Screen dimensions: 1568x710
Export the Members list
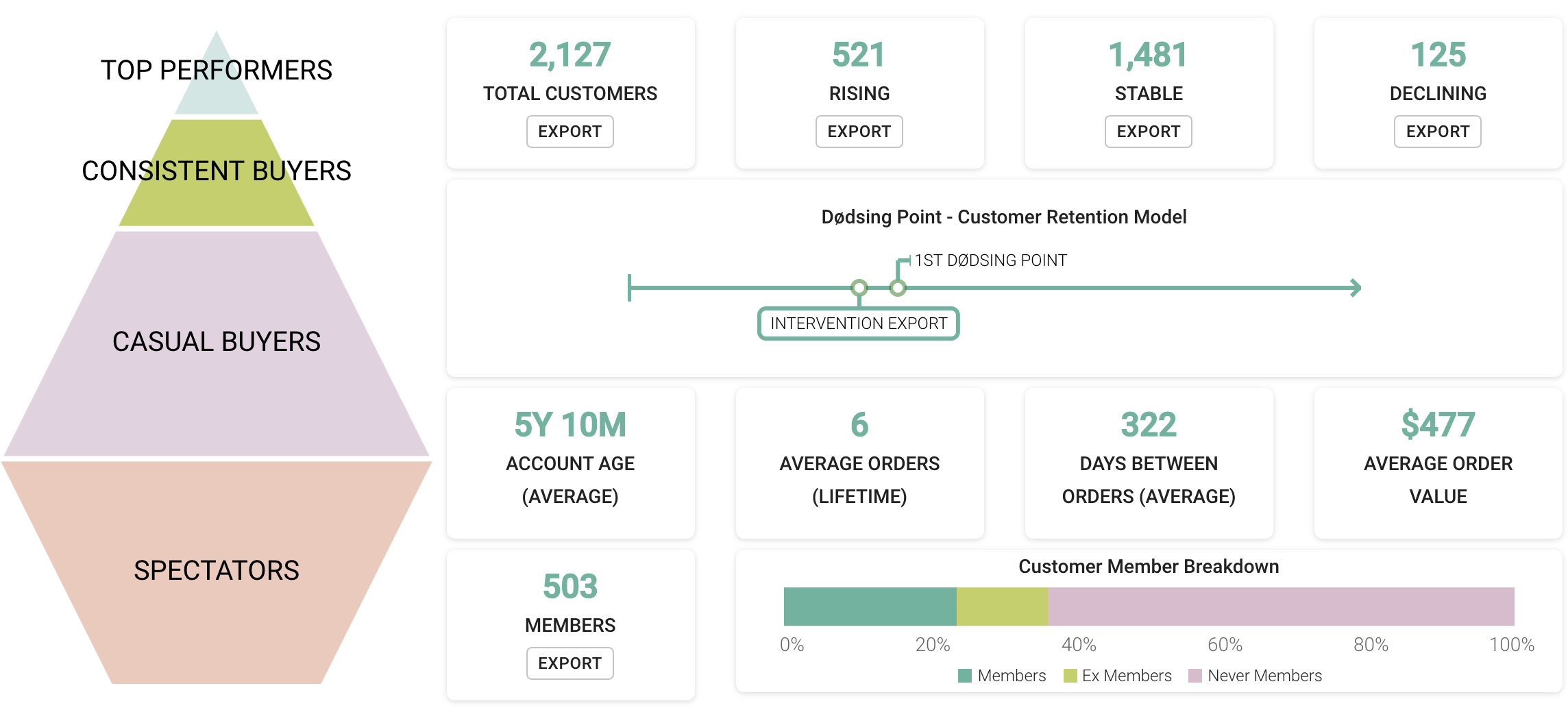(x=569, y=663)
